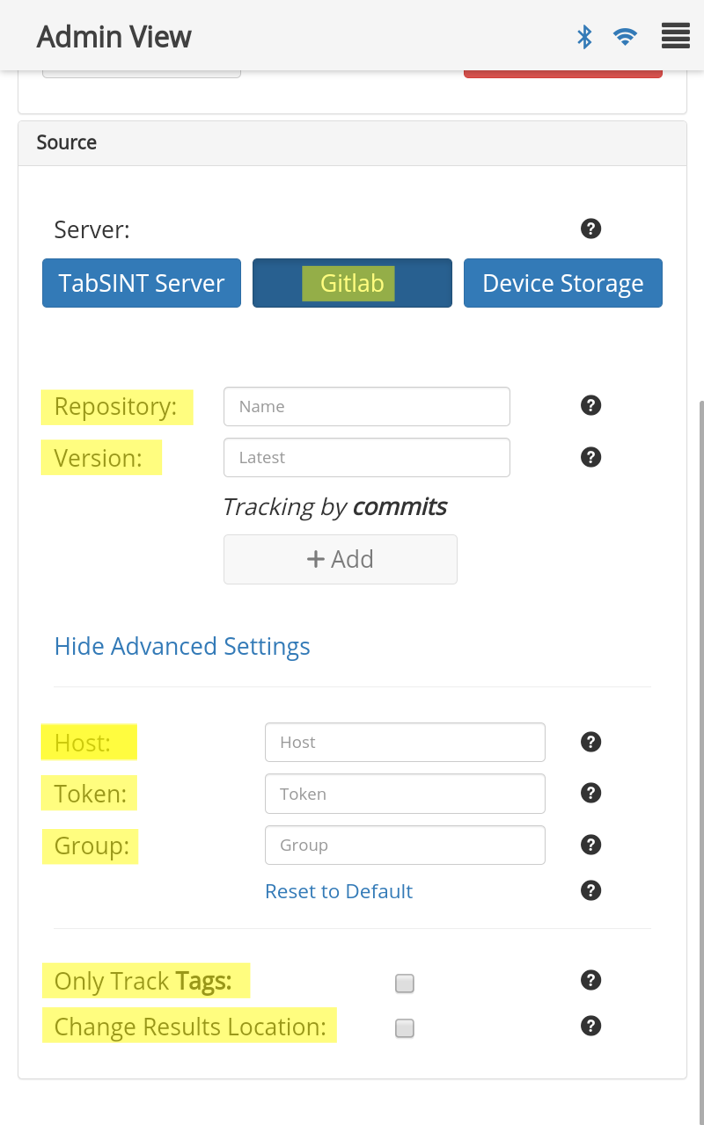Image resolution: width=704 pixels, height=1125 pixels.
Task: Select the Gitlab server option
Action: [x=352, y=283]
